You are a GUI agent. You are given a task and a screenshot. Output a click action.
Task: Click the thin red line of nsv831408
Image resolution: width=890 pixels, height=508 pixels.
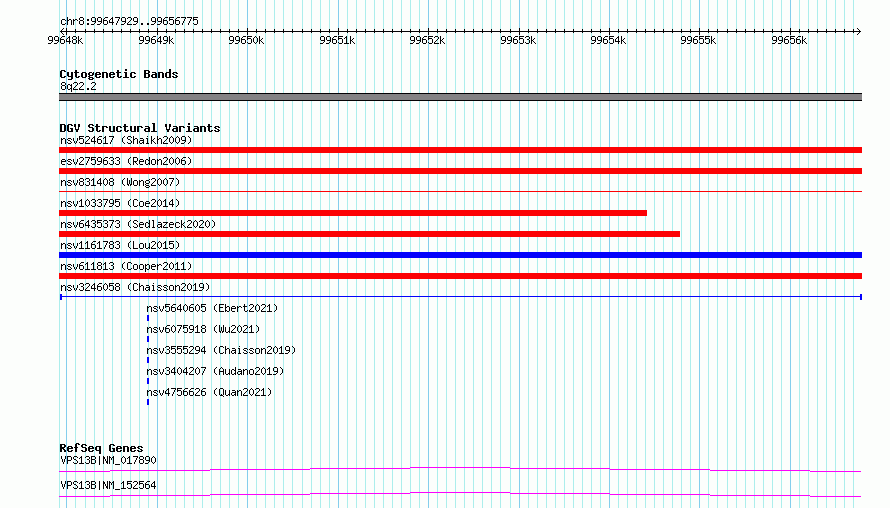(460, 192)
